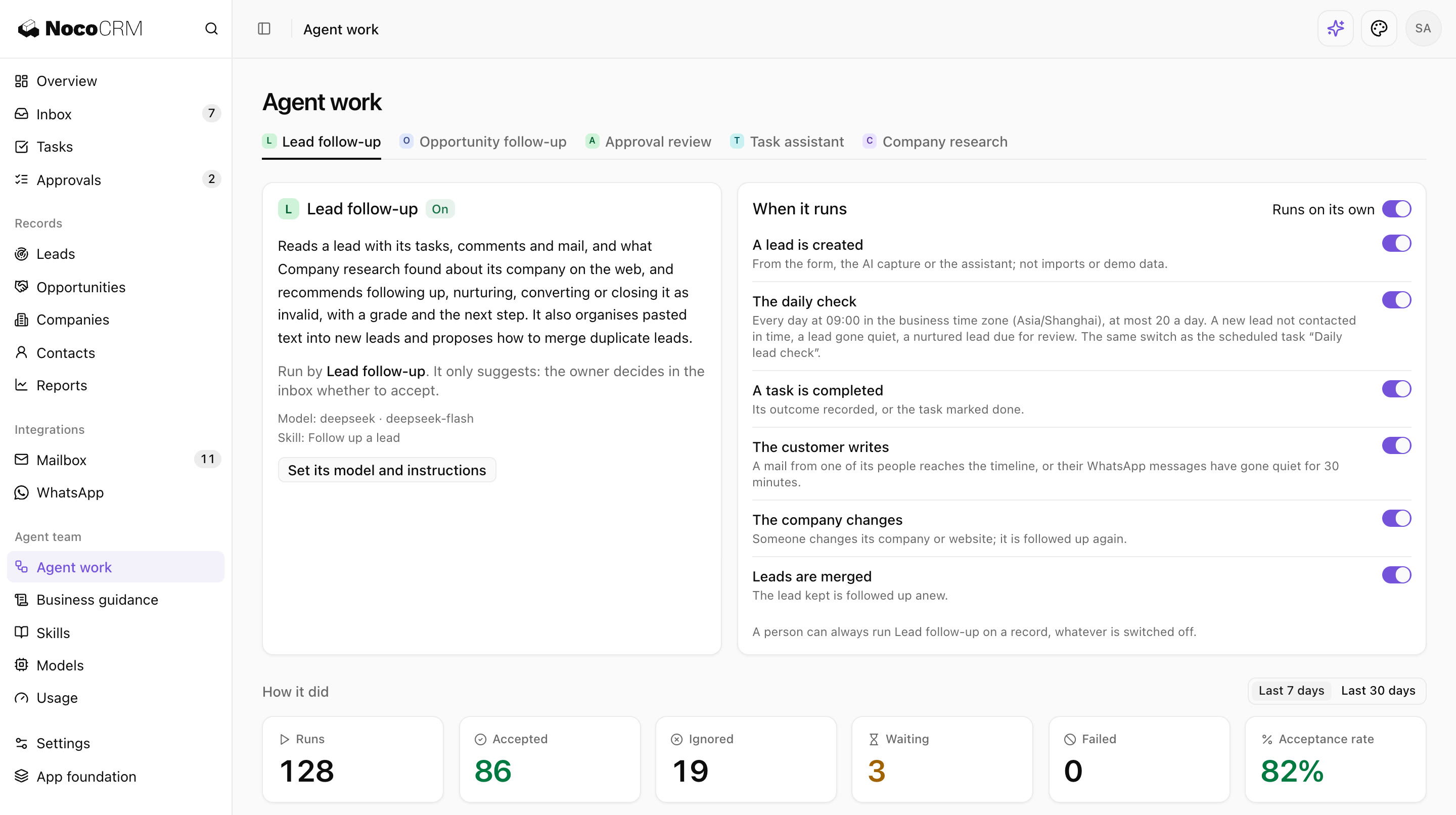Open Skills in sidebar

[x=115, y=633]
